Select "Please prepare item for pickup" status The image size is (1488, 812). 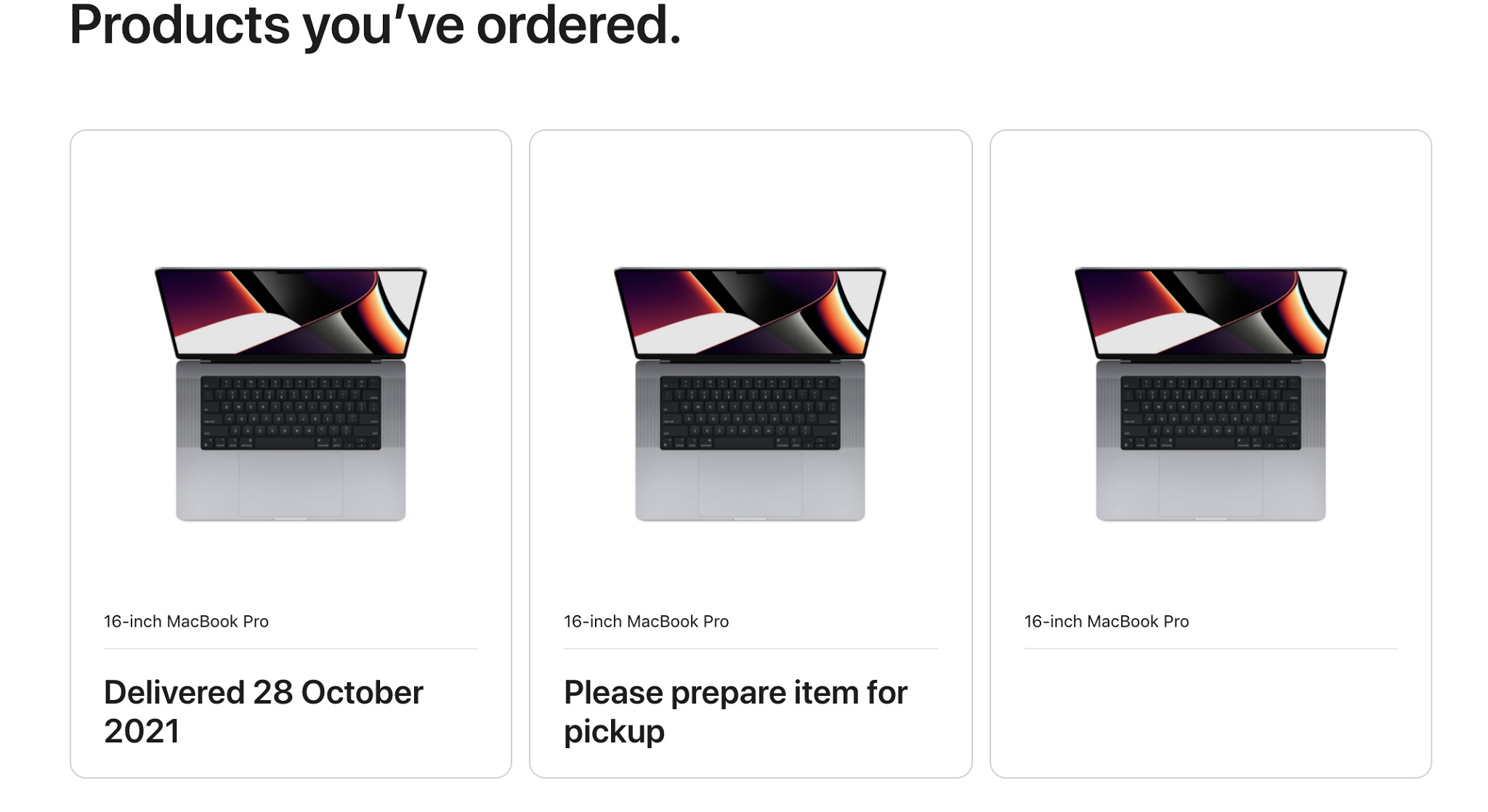coord(735,711)
